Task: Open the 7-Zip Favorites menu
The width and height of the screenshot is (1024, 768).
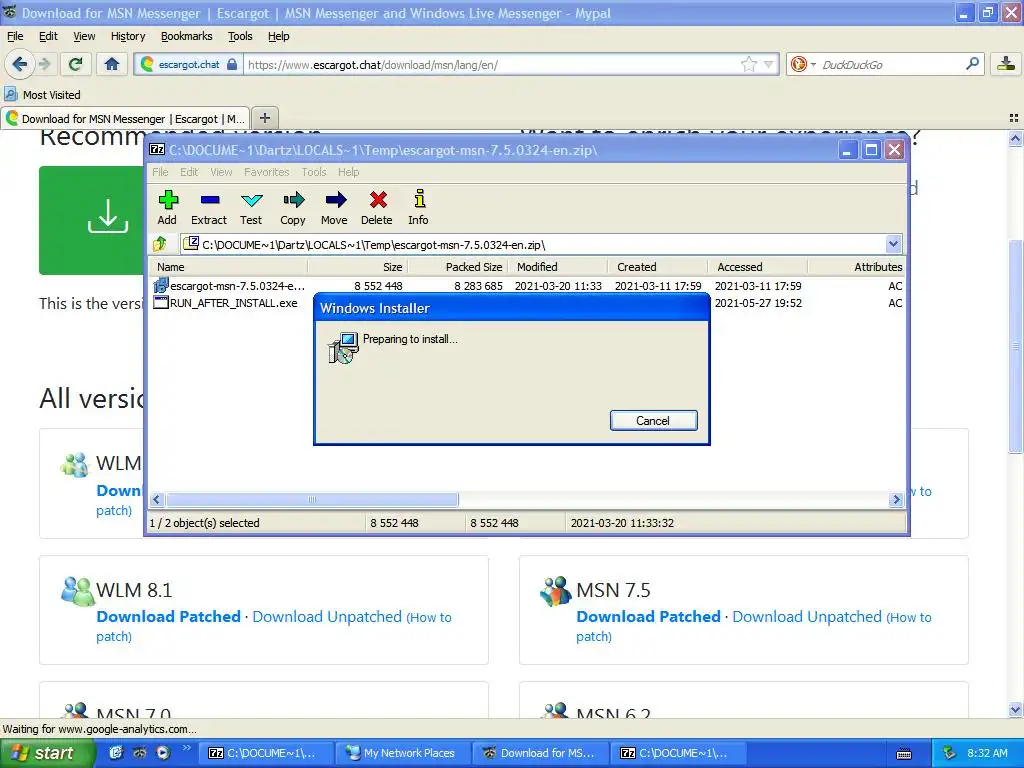Action: [266, 172]
